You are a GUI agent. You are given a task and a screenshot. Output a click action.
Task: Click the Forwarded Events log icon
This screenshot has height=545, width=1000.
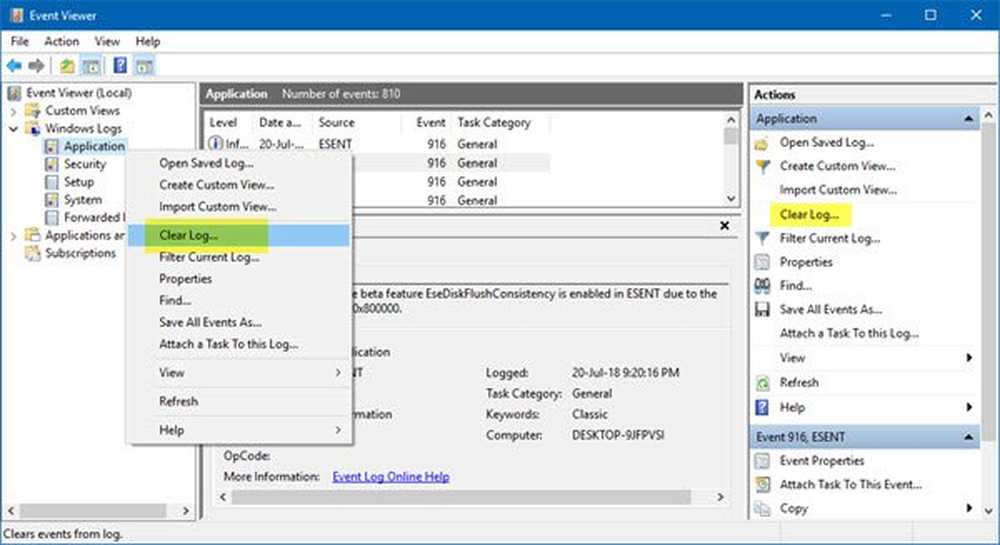coord(52,218)
